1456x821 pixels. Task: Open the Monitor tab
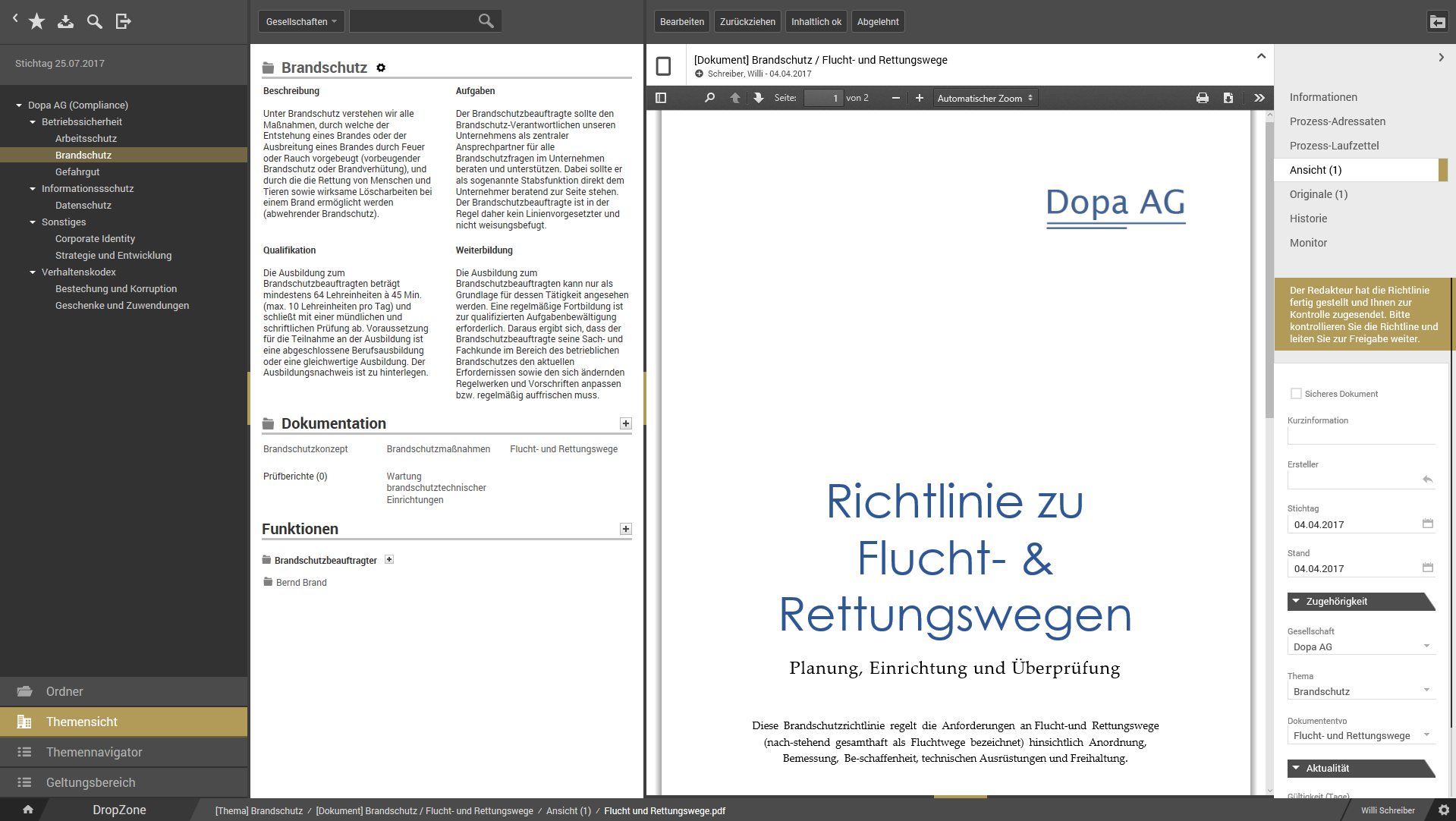click(x=1308, y=243)
